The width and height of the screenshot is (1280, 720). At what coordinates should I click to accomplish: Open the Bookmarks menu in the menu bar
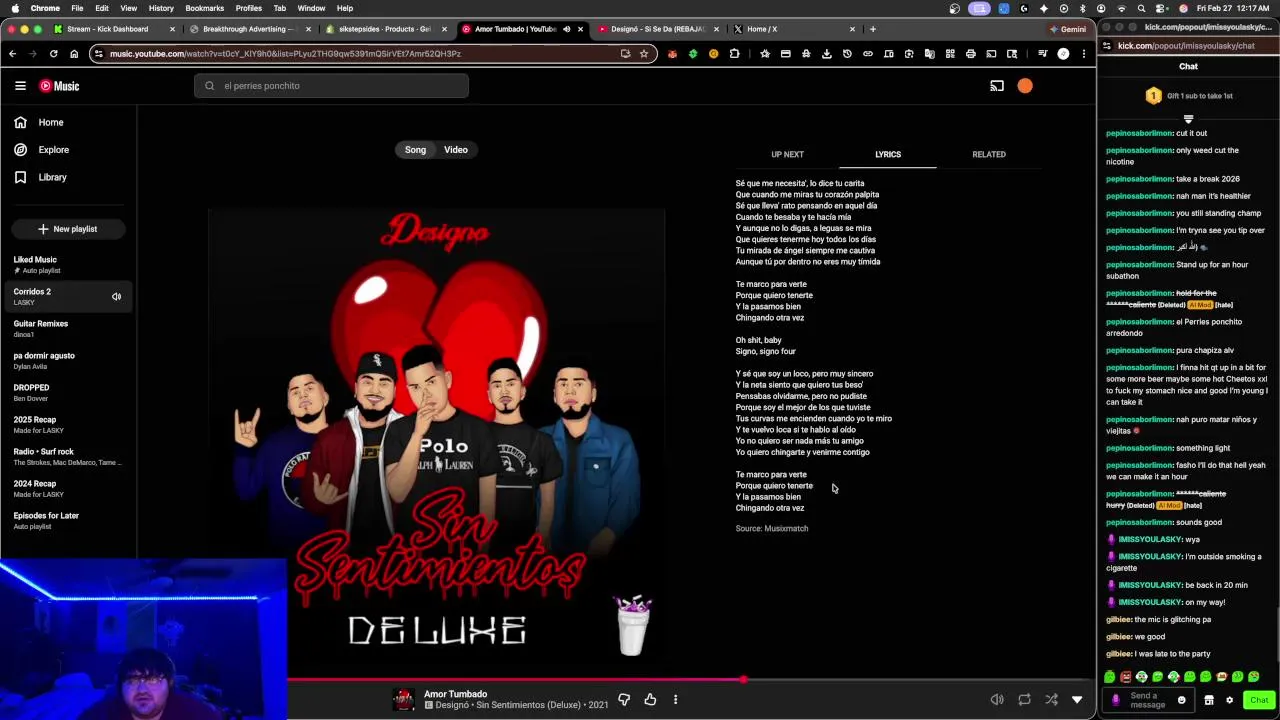point(204,8)
